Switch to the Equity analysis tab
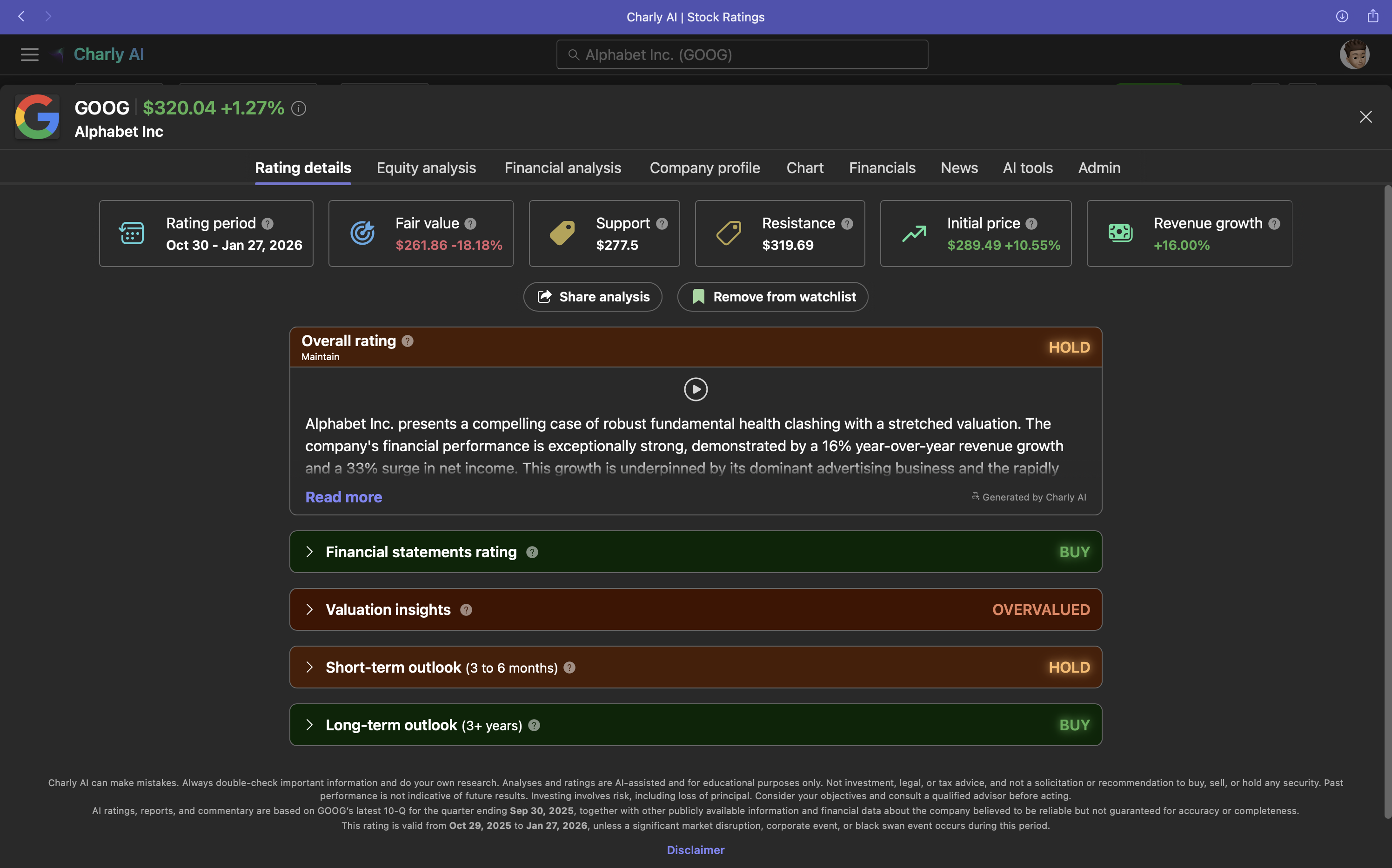 tap(426, 167)
